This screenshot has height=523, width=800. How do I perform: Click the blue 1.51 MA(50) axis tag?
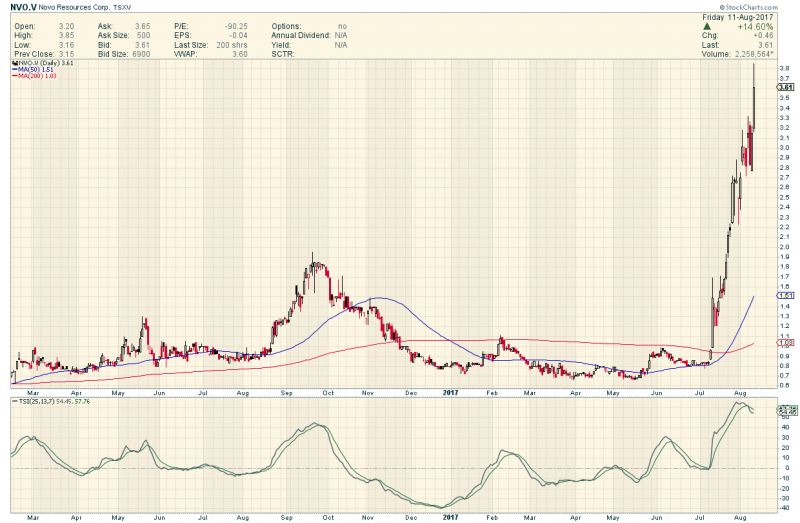point(785,295)
